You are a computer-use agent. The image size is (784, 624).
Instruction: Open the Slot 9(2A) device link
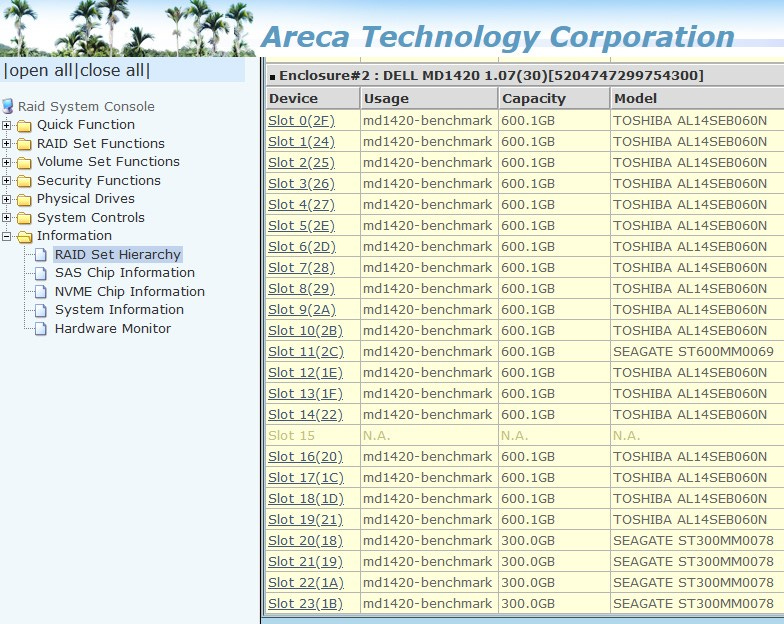[x=302, y=310]
